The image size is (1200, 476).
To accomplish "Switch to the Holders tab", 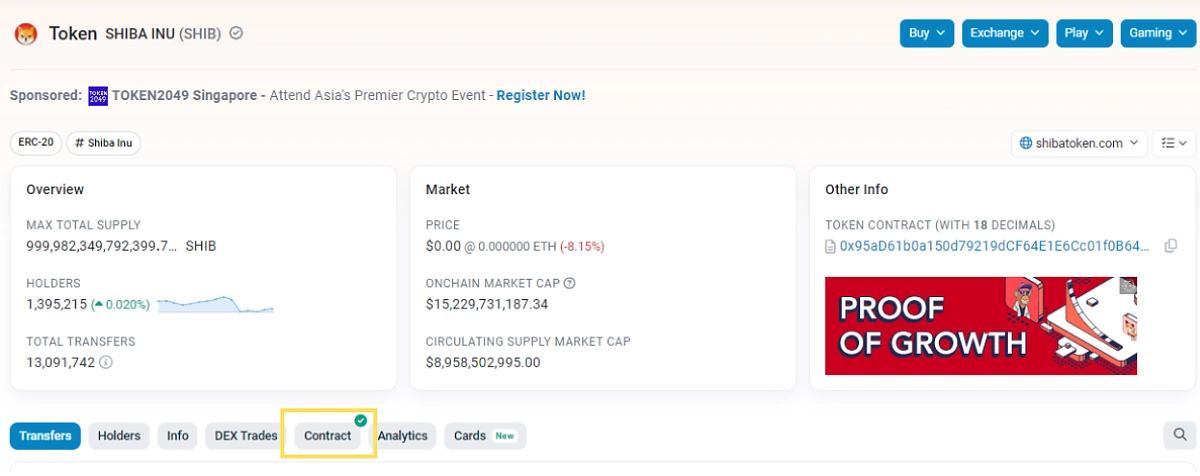I will (x=119, y=436).
